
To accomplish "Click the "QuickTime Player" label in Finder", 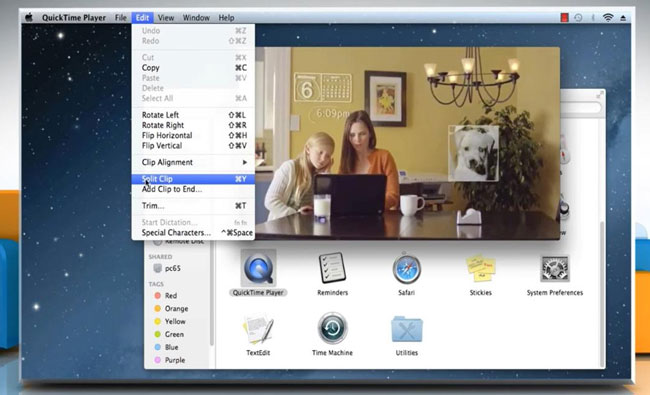I will point(258,293).
